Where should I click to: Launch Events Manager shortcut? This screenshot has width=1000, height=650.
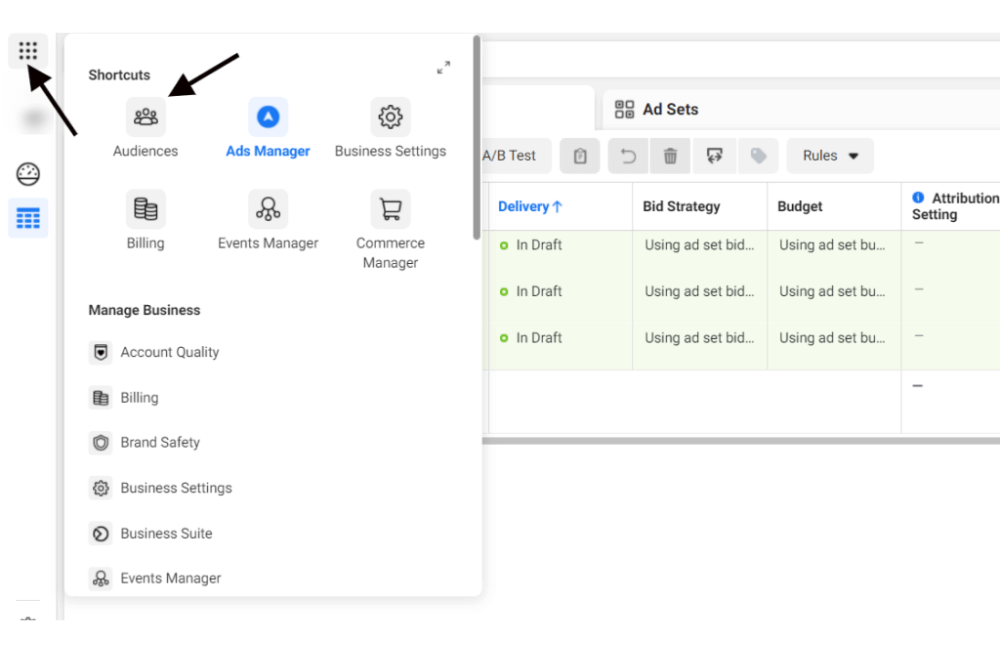[x=268, y=209]
